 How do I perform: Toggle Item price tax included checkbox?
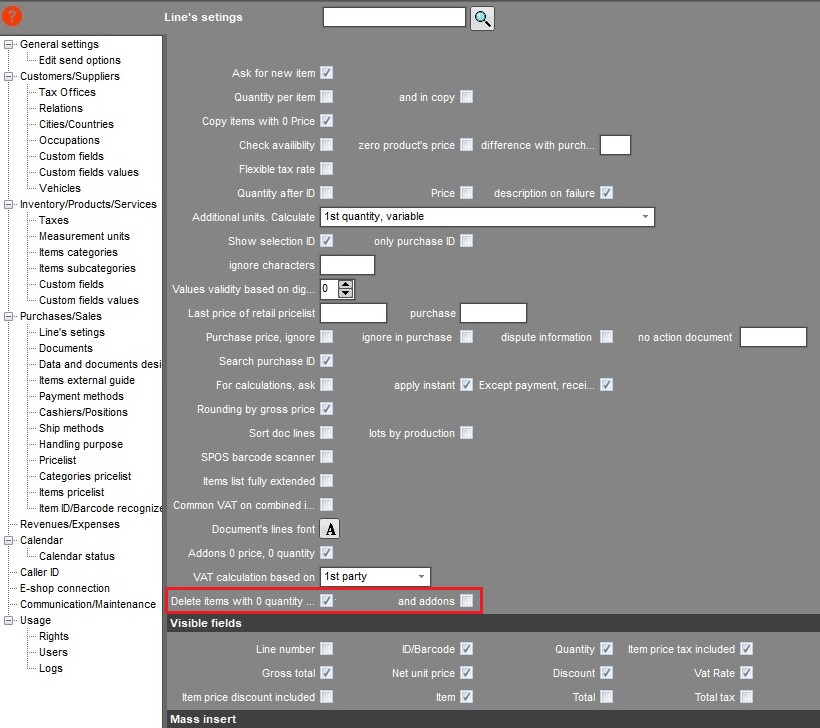point(746,649)
